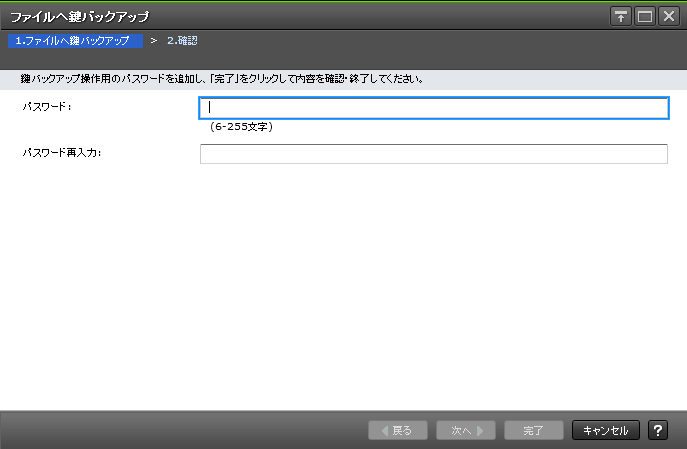The width and height of the screenshot is (687, 449).
Task: Click the (6-255文字) hint text
Action: (241, 127)
